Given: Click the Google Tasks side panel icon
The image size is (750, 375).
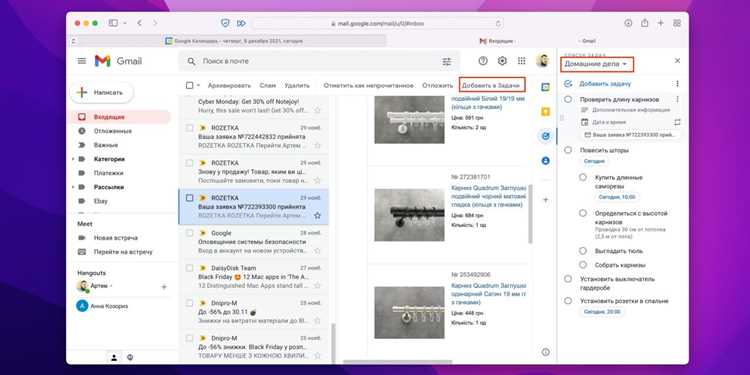Looking at the screenshot, I should [x=545, y=136].
